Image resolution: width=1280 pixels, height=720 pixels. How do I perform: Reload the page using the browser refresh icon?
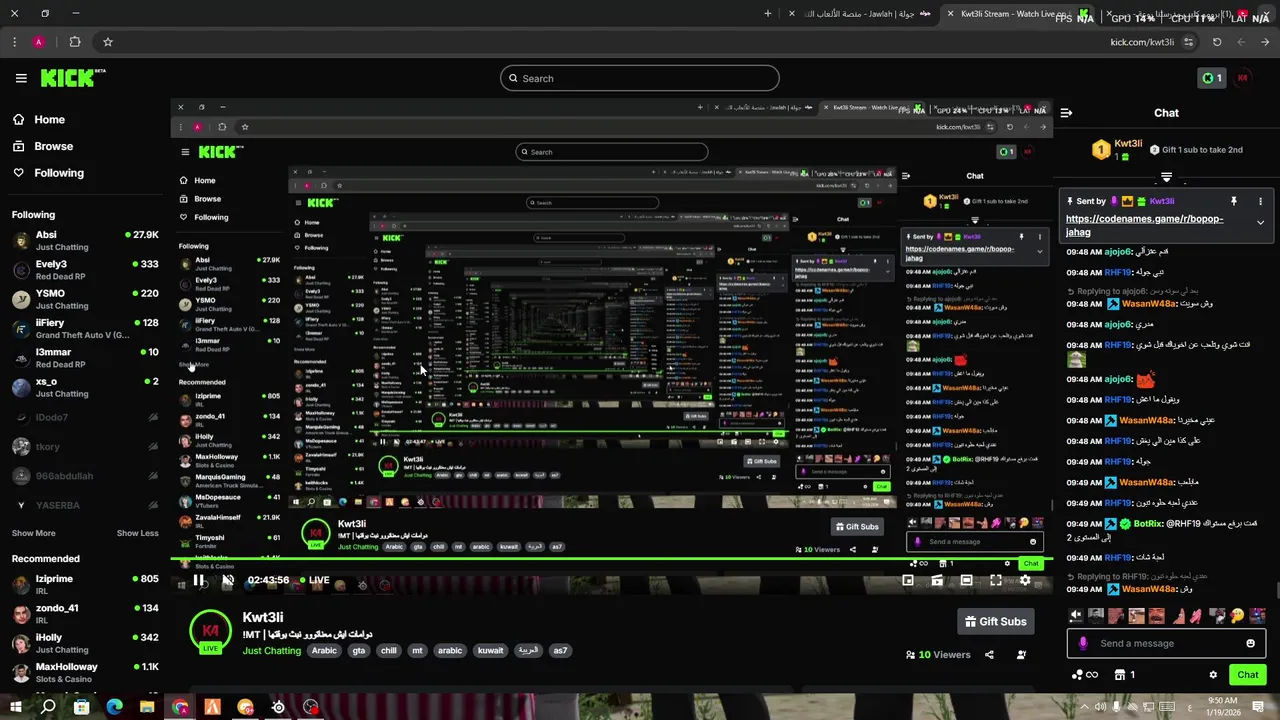(1217, 42)
